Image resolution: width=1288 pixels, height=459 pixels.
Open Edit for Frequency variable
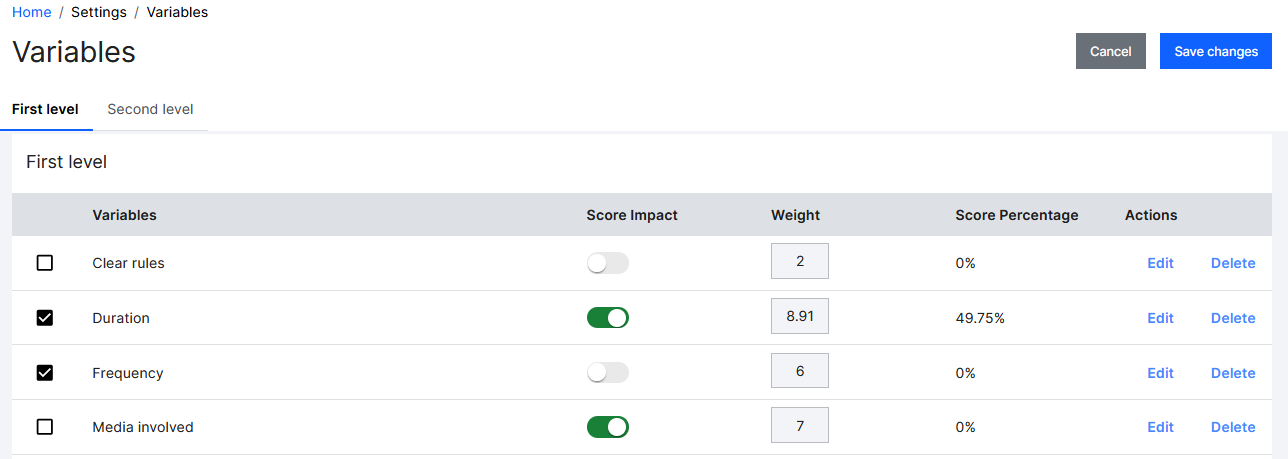coord(1160,373)
